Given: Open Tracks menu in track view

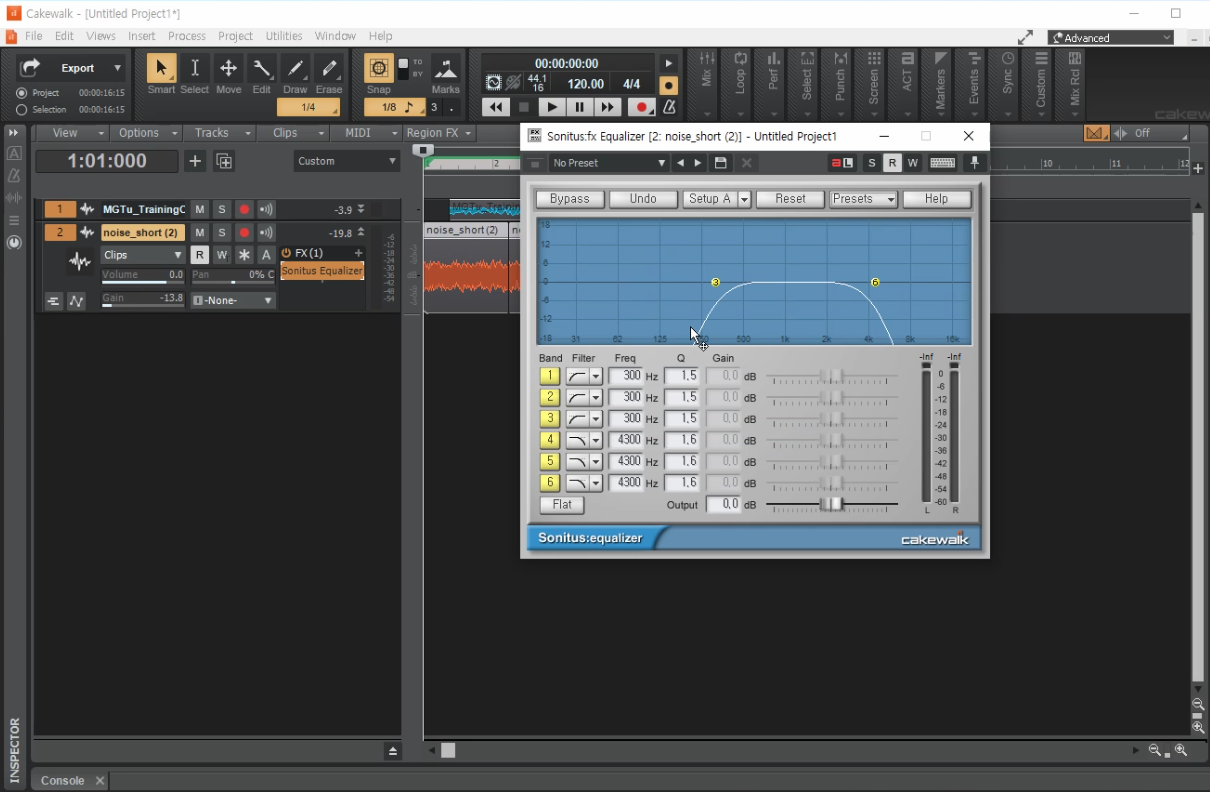Looking at the screenshot, I should click(x=219, y=133).
